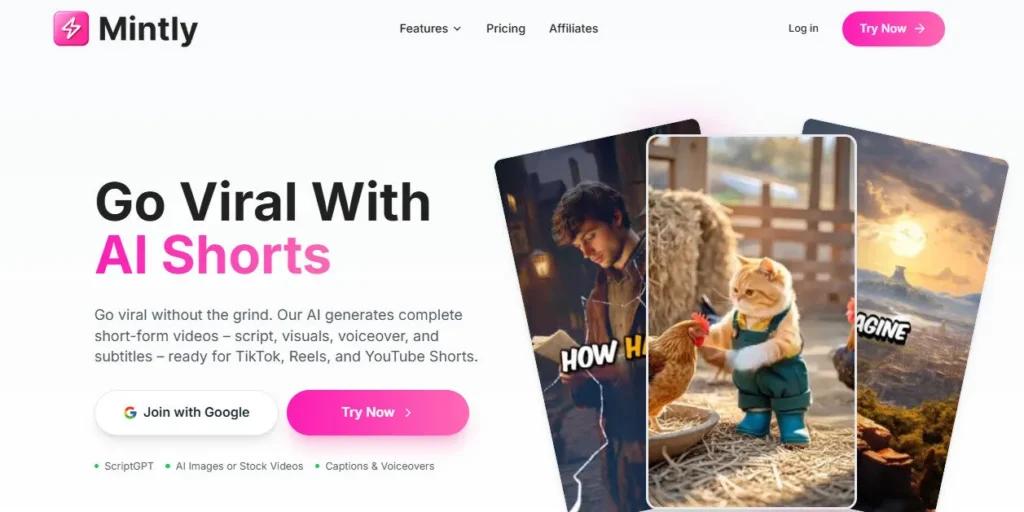Click the Mintly brand name text
Viewport: 1024px width, 512px height.
[x=148, y=29]
